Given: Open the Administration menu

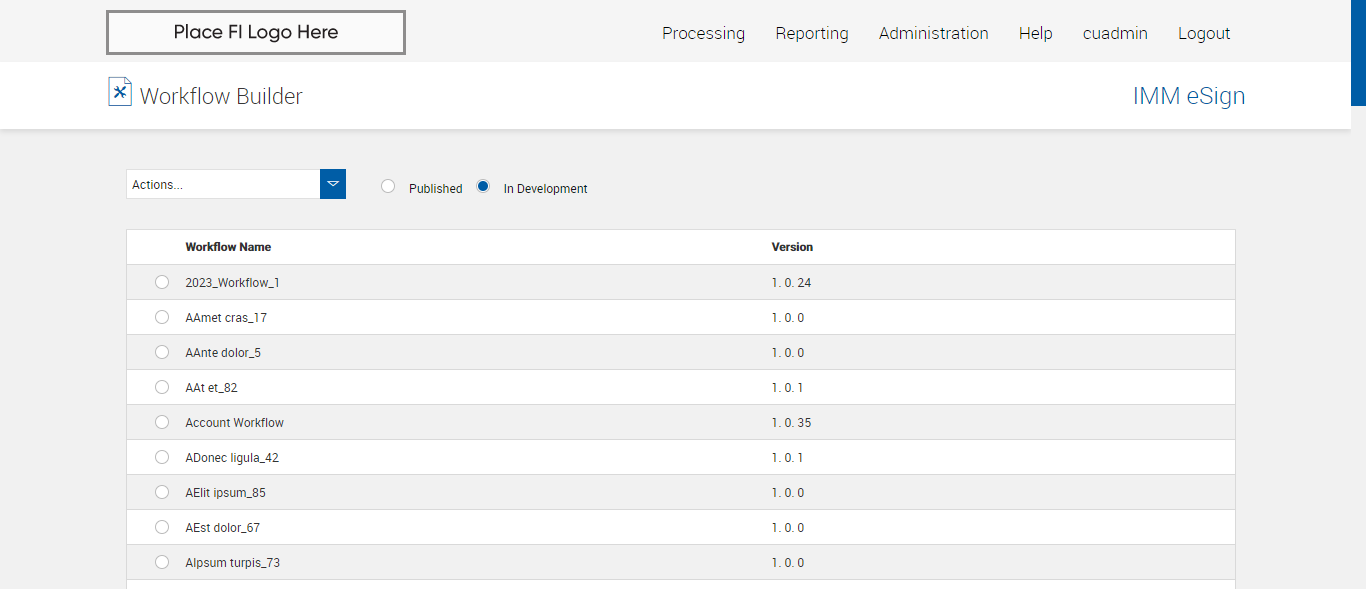Looking at the screenshot, I should [x=934, y=33].
